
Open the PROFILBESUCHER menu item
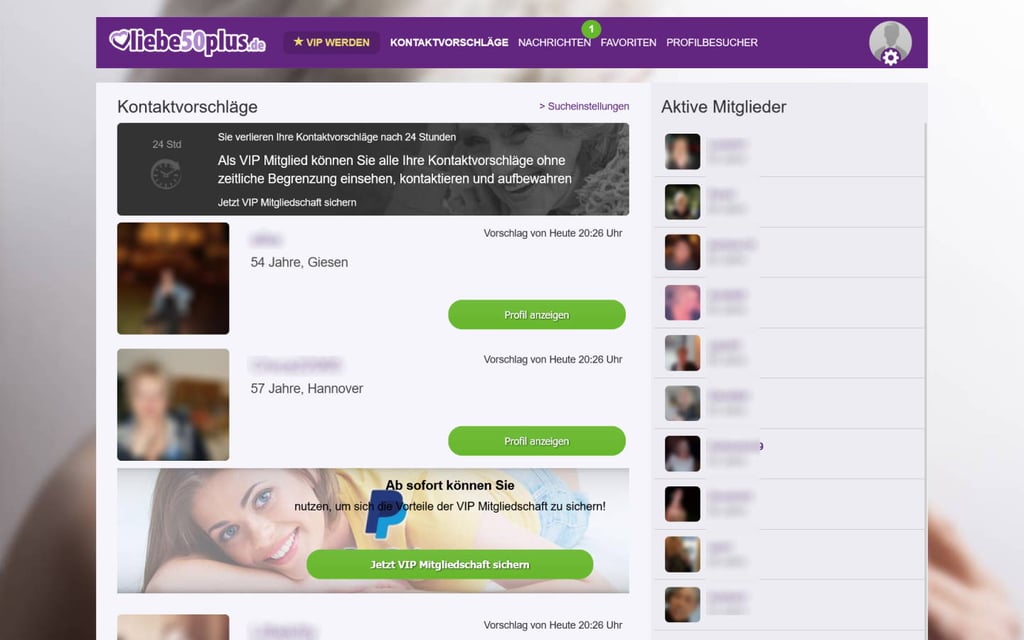click(x=712, y=42)
